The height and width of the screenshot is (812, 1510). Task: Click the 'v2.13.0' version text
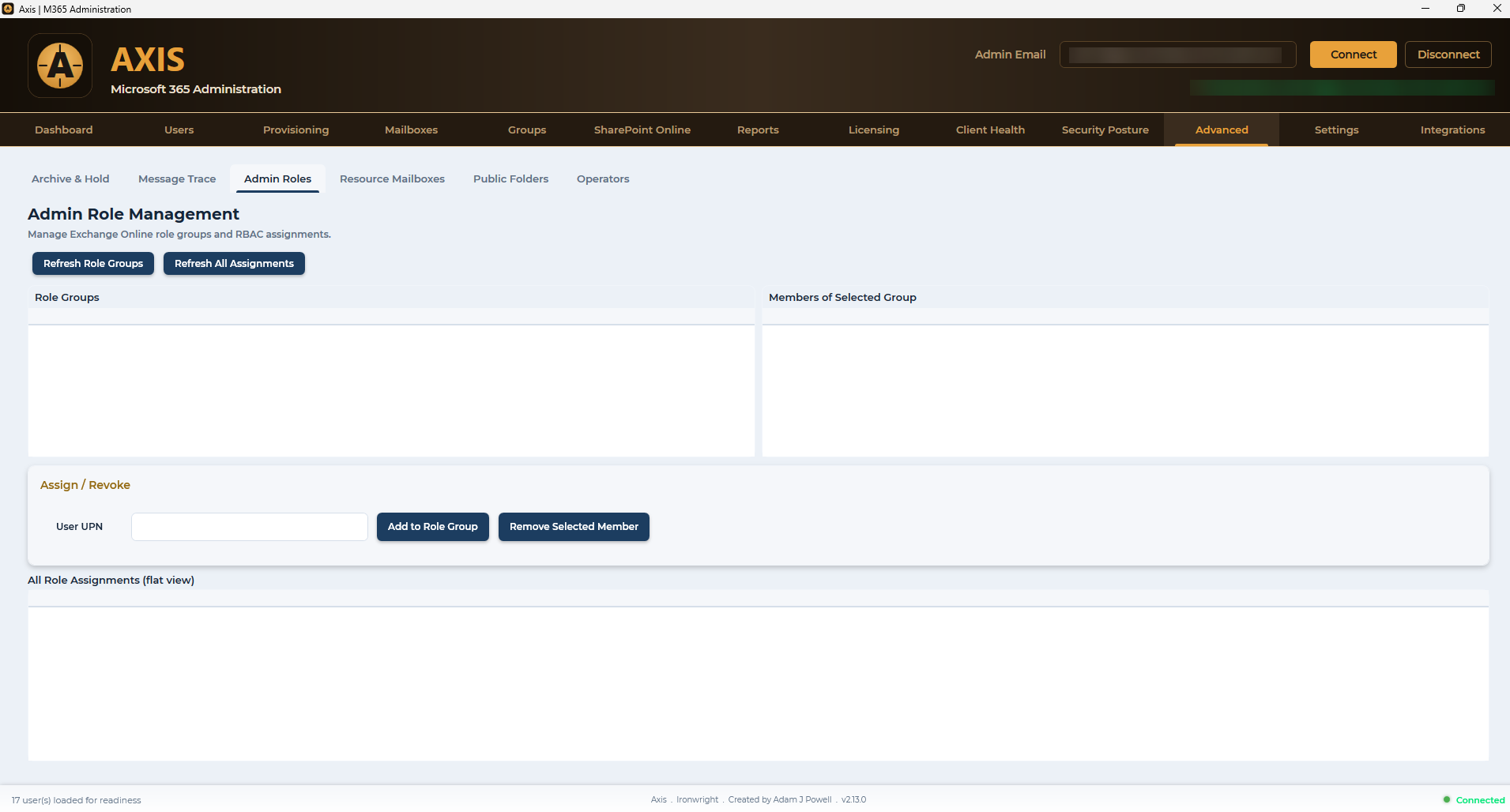(x=853, y=799)
